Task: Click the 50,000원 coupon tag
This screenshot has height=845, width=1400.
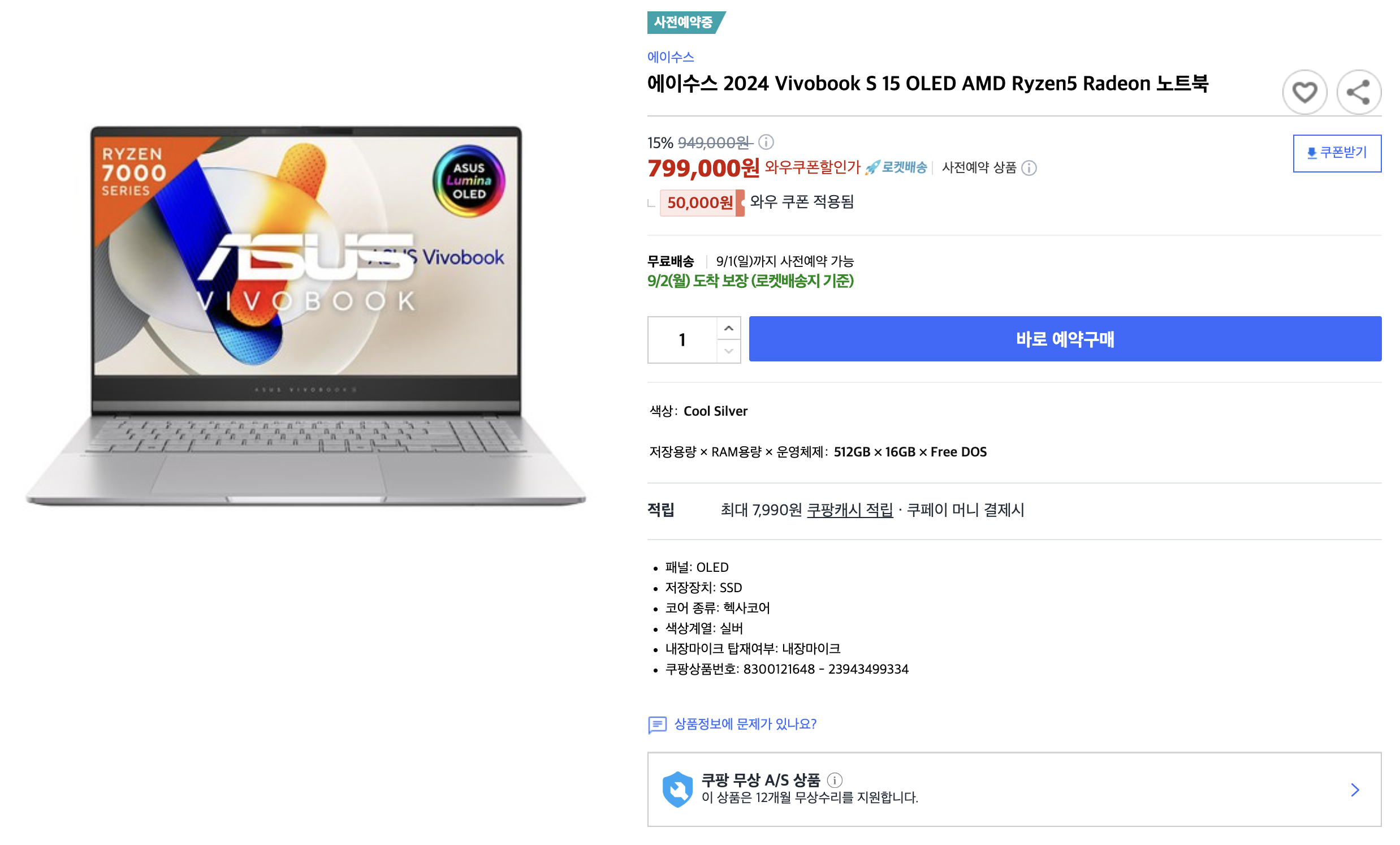Action: click(x=701, y=202)
